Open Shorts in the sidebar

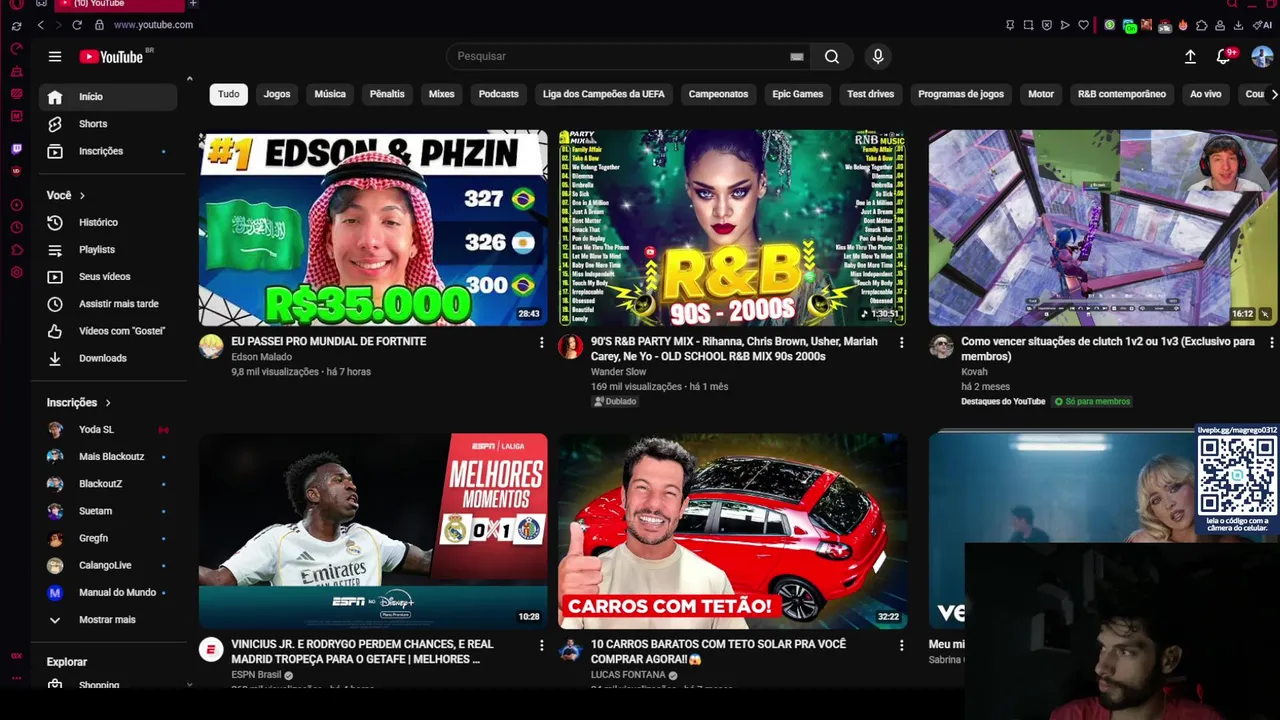point(108,124)
